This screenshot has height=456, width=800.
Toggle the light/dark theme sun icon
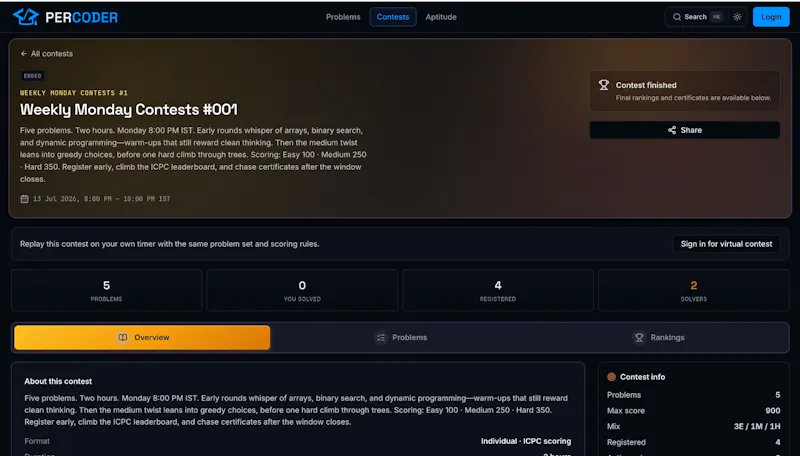(737, 17)
